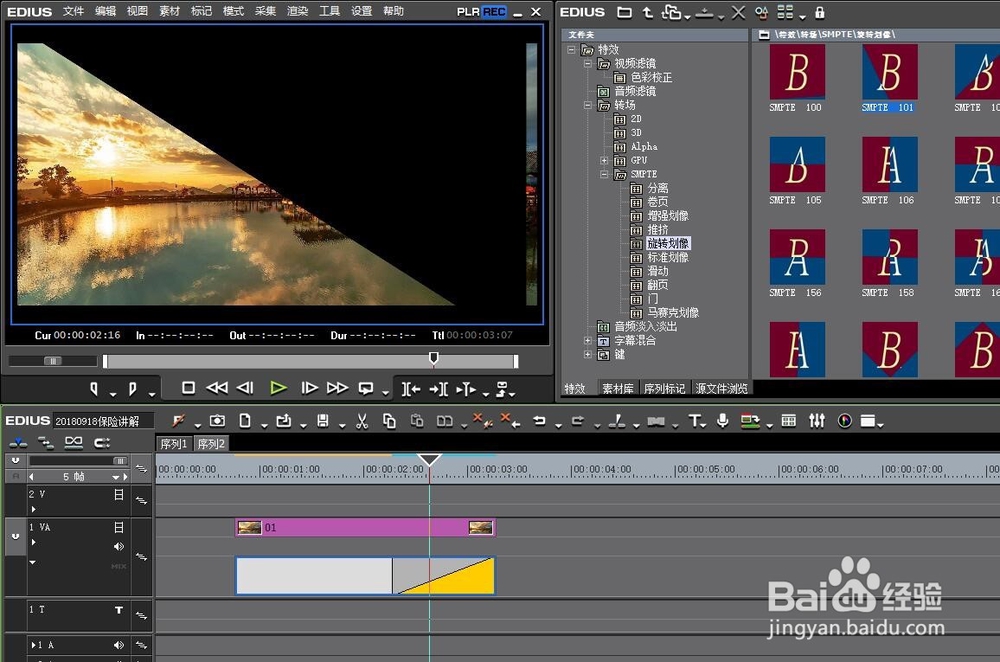Viewport: 1000px width, 662px height.
Task: Select the 马赛克划像 tree item
Action: (673, 313)
